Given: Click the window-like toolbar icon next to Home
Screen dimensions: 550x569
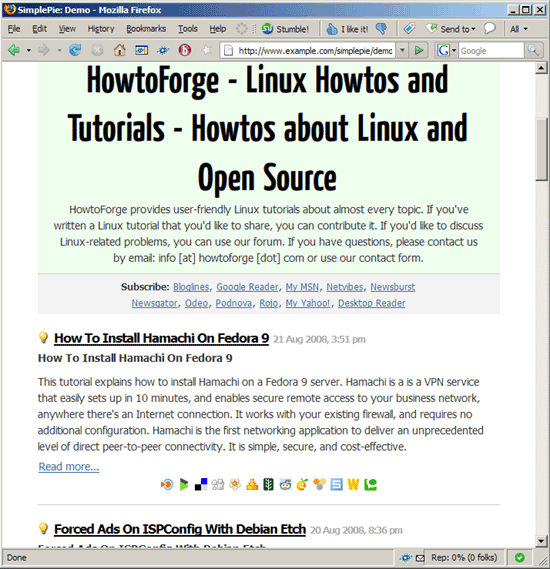Looking at the screenshot, I should pyautogui.click(x=141, y=50).
